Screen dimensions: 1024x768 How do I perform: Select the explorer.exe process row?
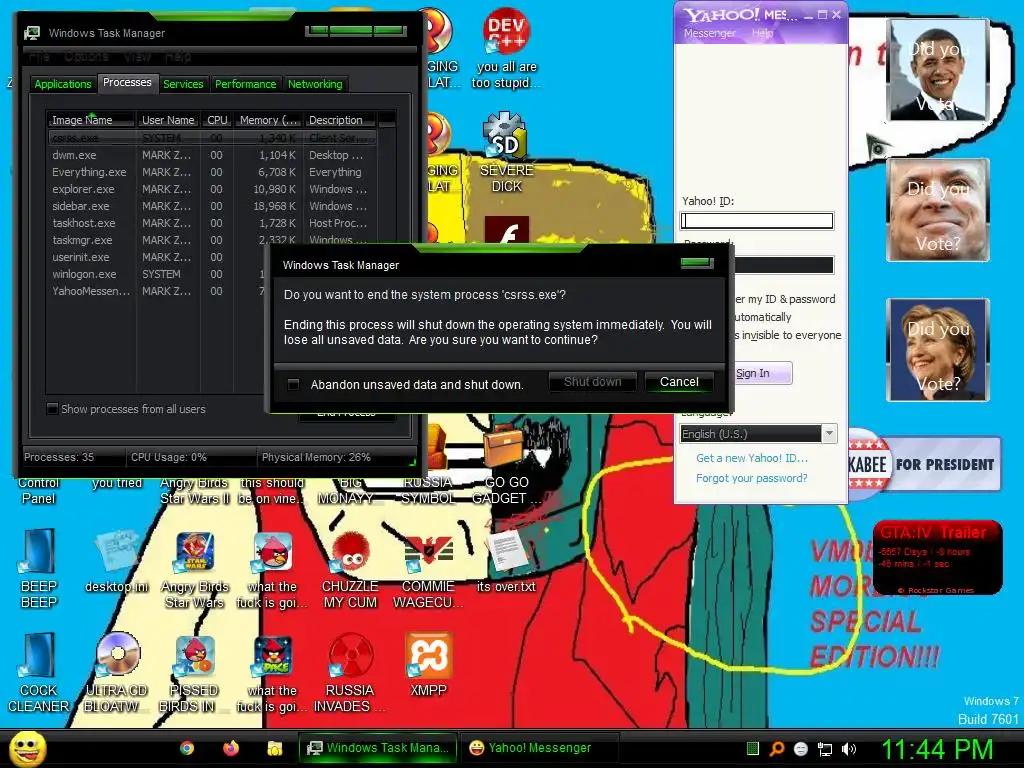coord(212,189)
